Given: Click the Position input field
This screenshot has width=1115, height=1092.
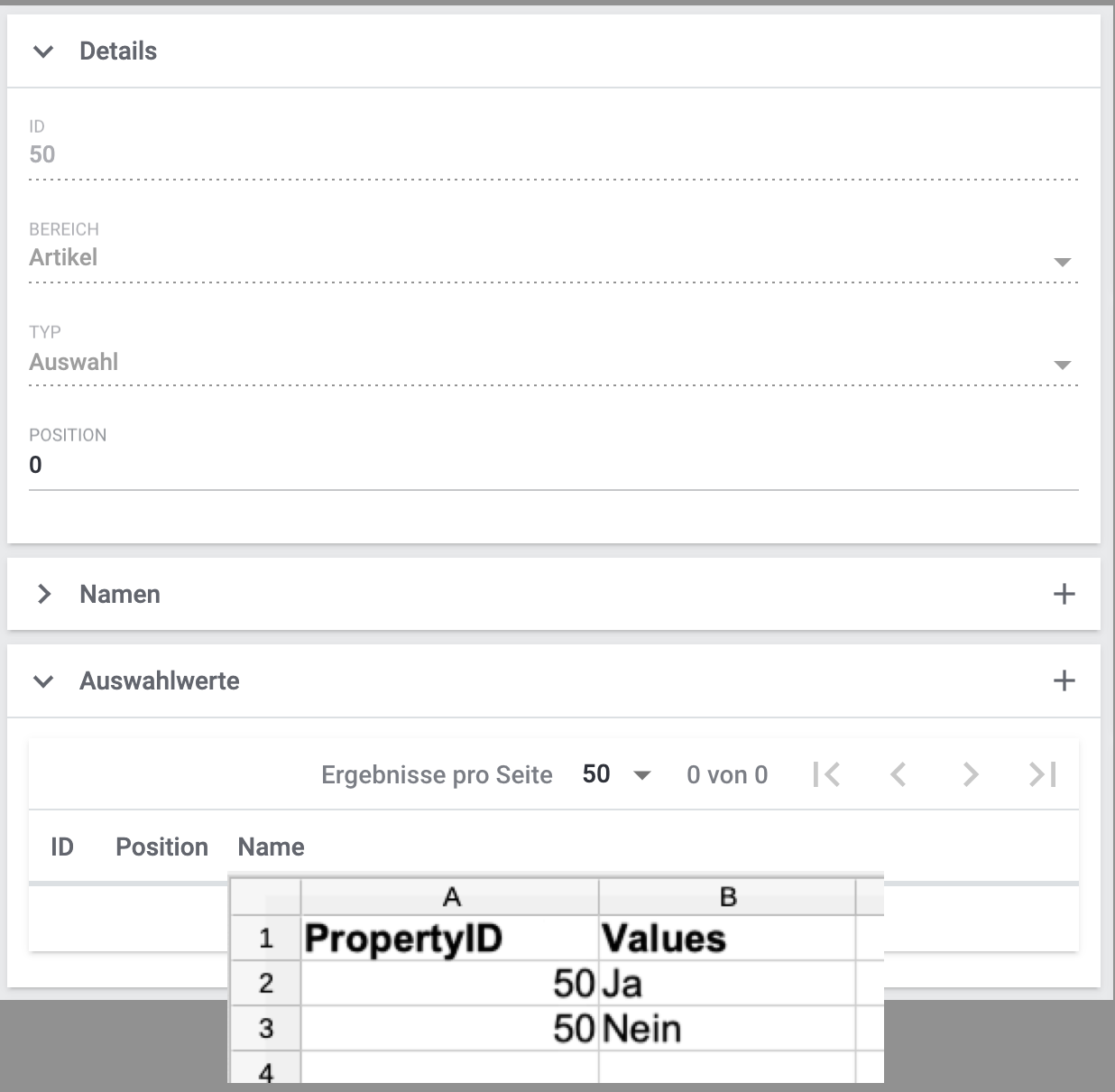Looking at the screenshot, I should tap(552, 466).
